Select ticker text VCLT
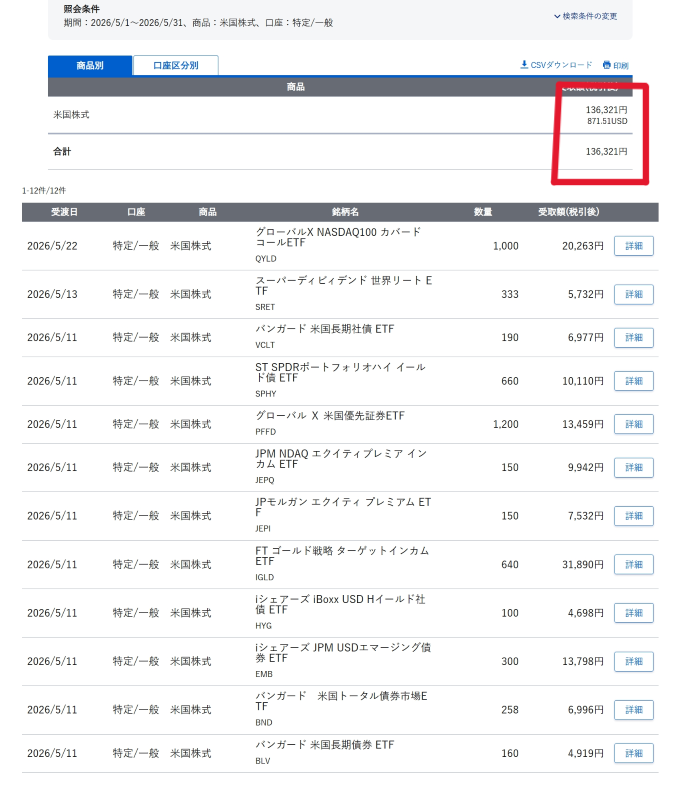 coord(265,345)
